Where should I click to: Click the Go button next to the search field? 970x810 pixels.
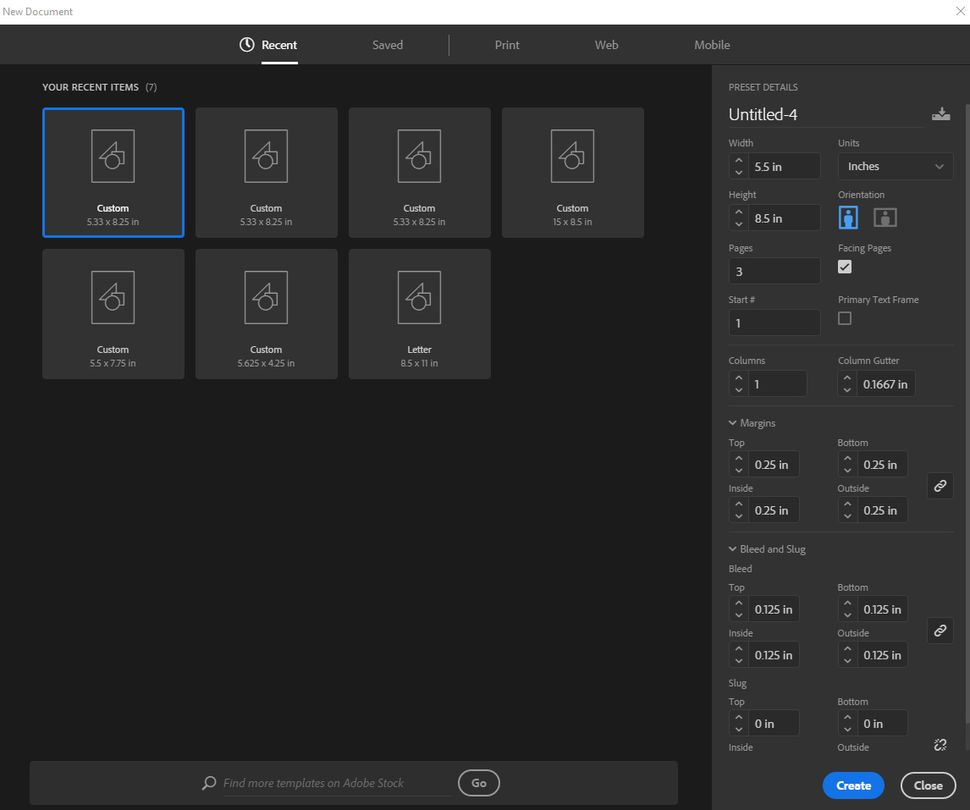pos(478,783)
